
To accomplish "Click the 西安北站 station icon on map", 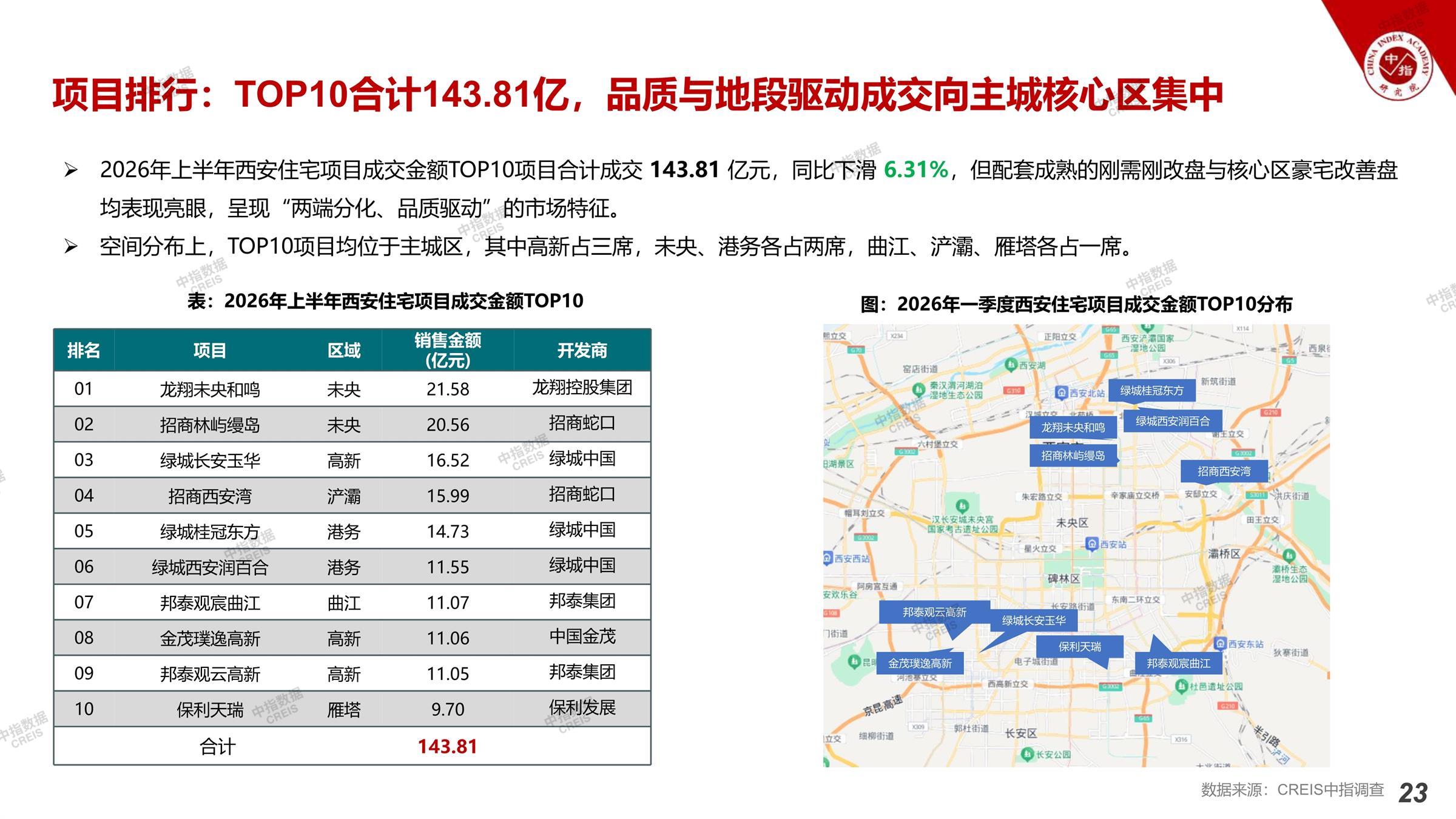I will [x=1061, y=393].
